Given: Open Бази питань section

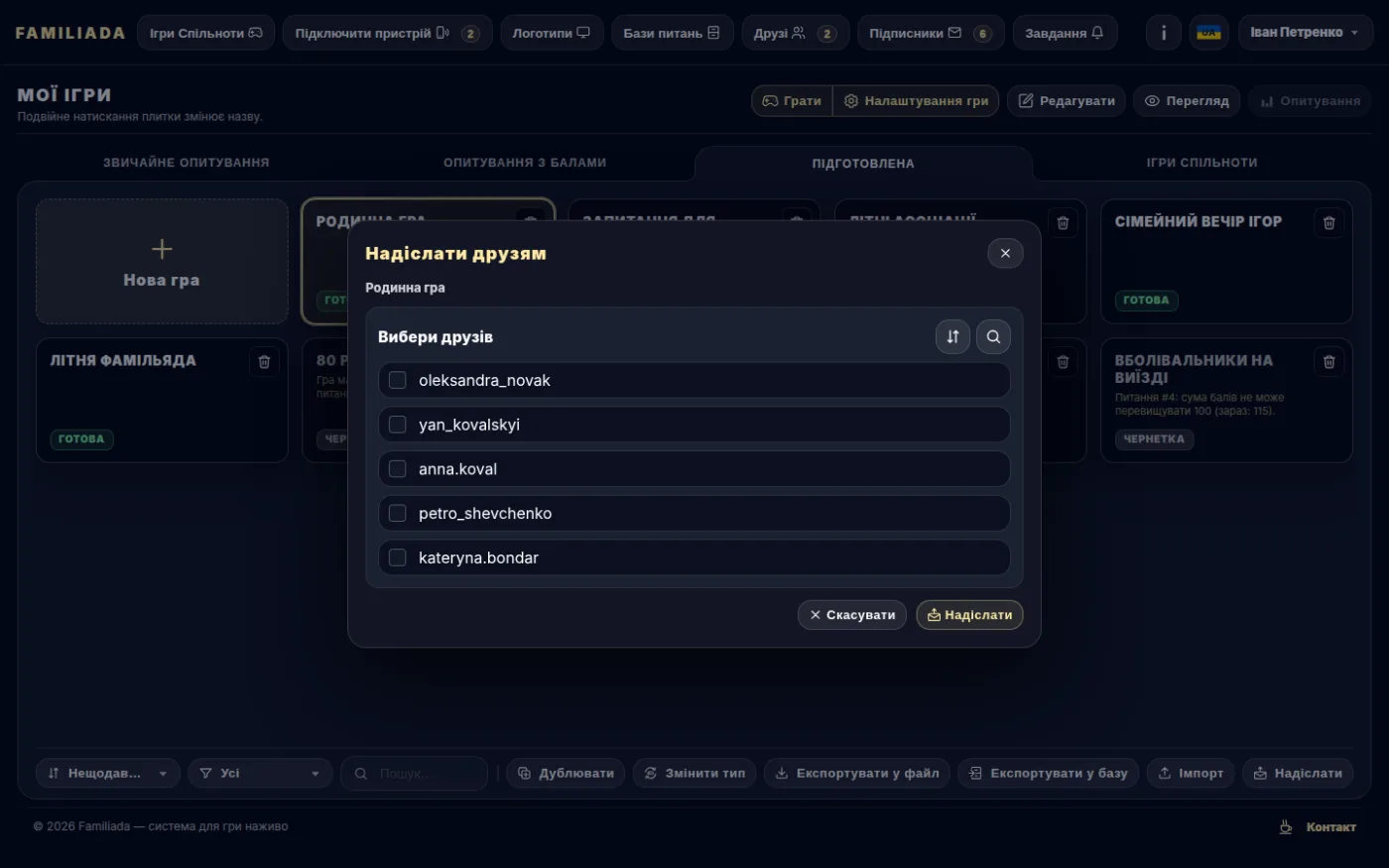Looking at the screenshot, I should tap(672, 33).
